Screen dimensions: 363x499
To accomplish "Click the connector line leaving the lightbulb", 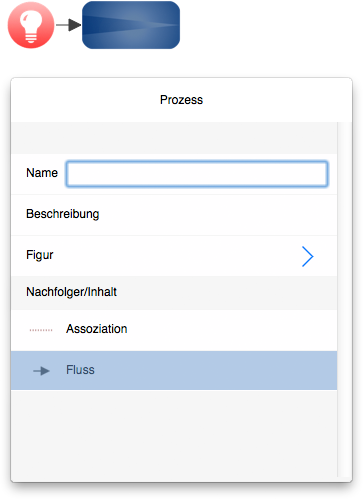I will pyautogui.click(x=62, y=25).
